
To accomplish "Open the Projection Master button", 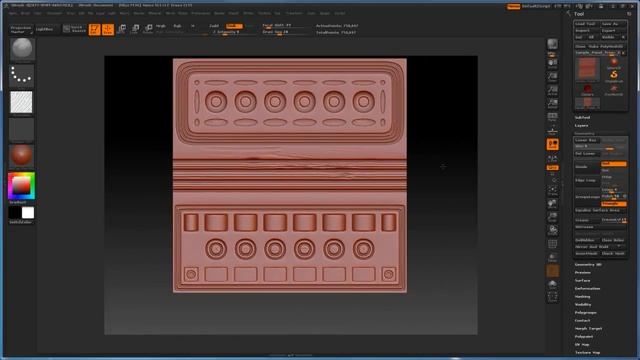I will (x=21, y=29).
